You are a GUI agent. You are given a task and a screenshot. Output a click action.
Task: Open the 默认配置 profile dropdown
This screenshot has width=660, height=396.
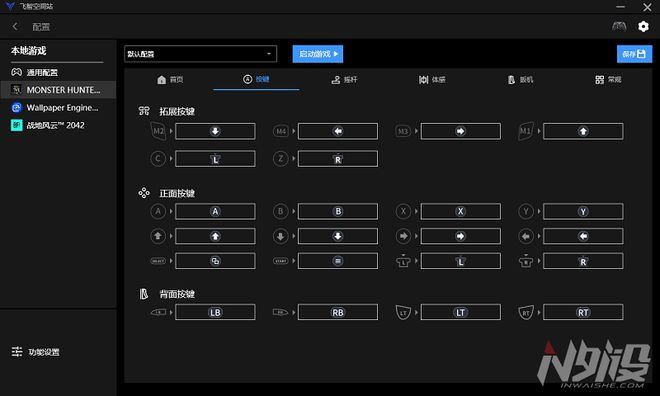[x=200, y=54]
